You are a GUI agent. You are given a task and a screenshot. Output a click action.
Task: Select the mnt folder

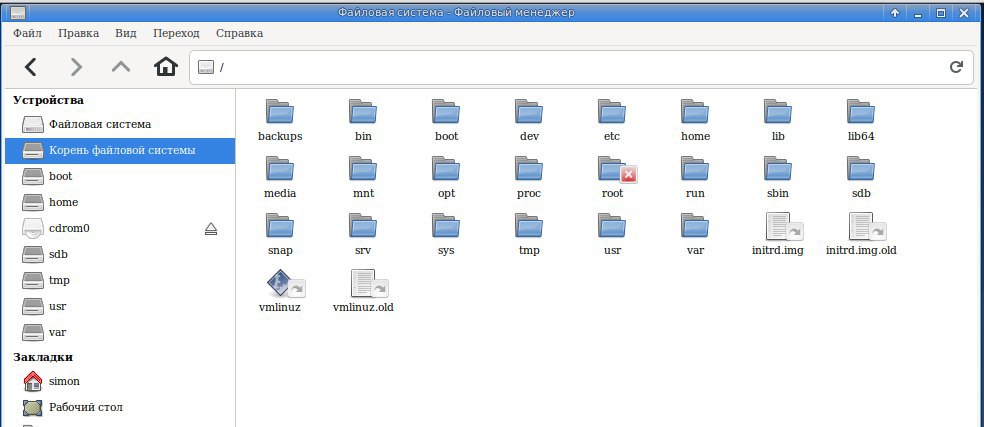pyautogui.click(x=363, y=177)
